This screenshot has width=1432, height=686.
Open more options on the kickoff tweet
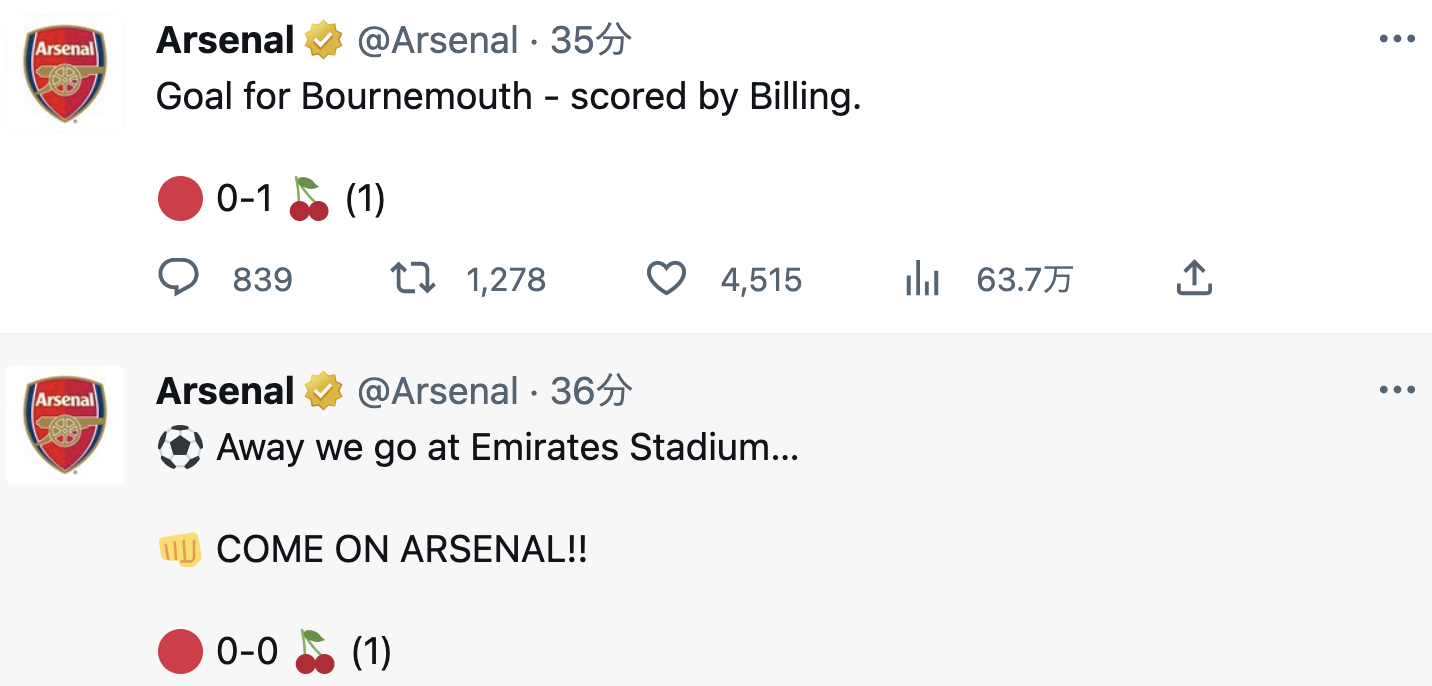coord(1396,390)
